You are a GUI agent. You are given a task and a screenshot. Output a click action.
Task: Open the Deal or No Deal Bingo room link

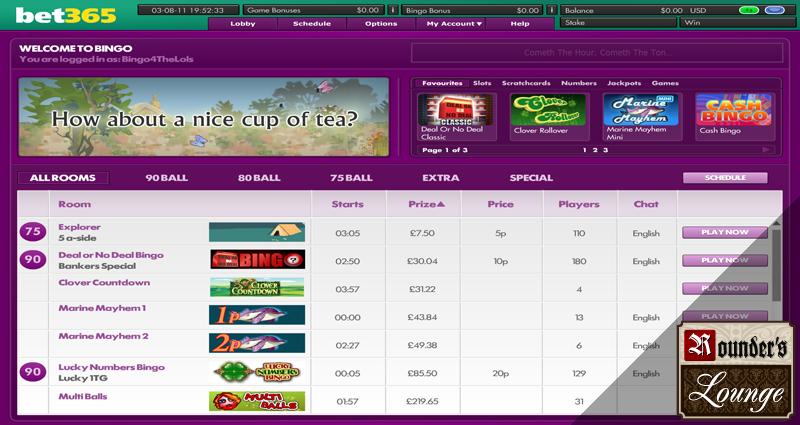(111, 255)
